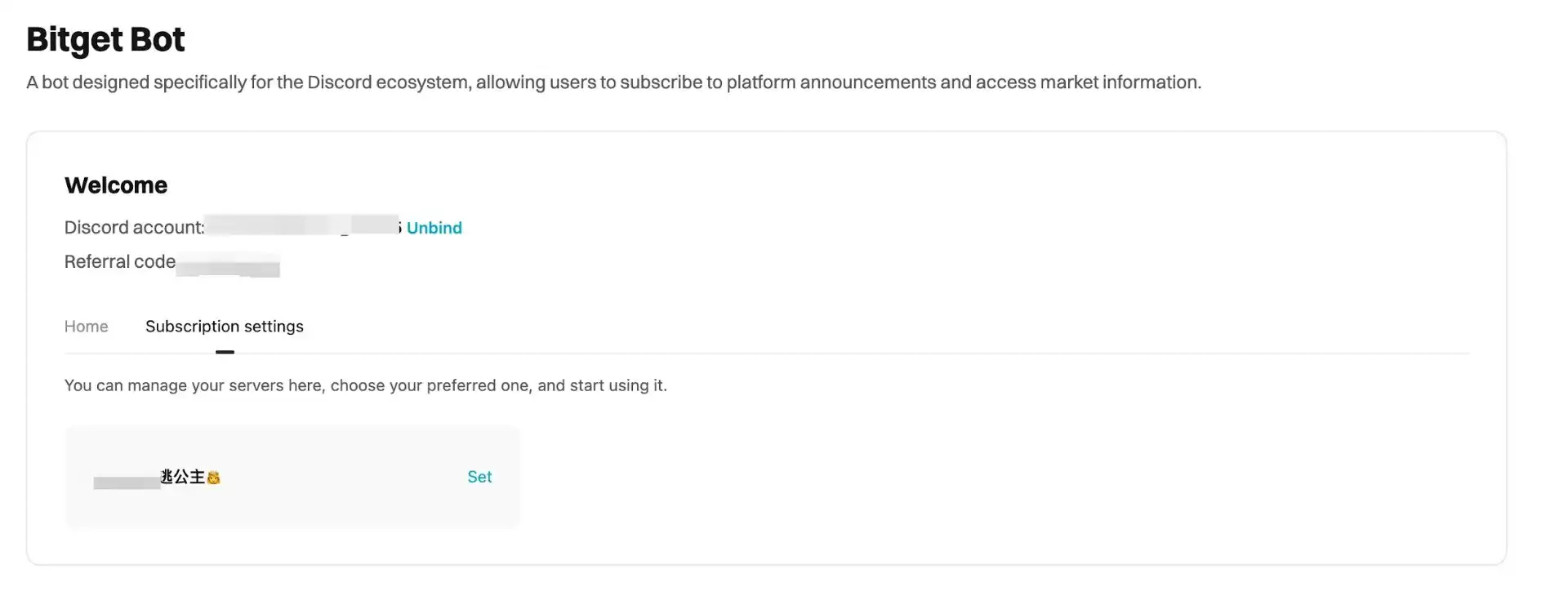Image resolution: width=1568 pixels, height=605 pixels.
Task: Click the bot description text under title
Action: [x=612, y=82]
